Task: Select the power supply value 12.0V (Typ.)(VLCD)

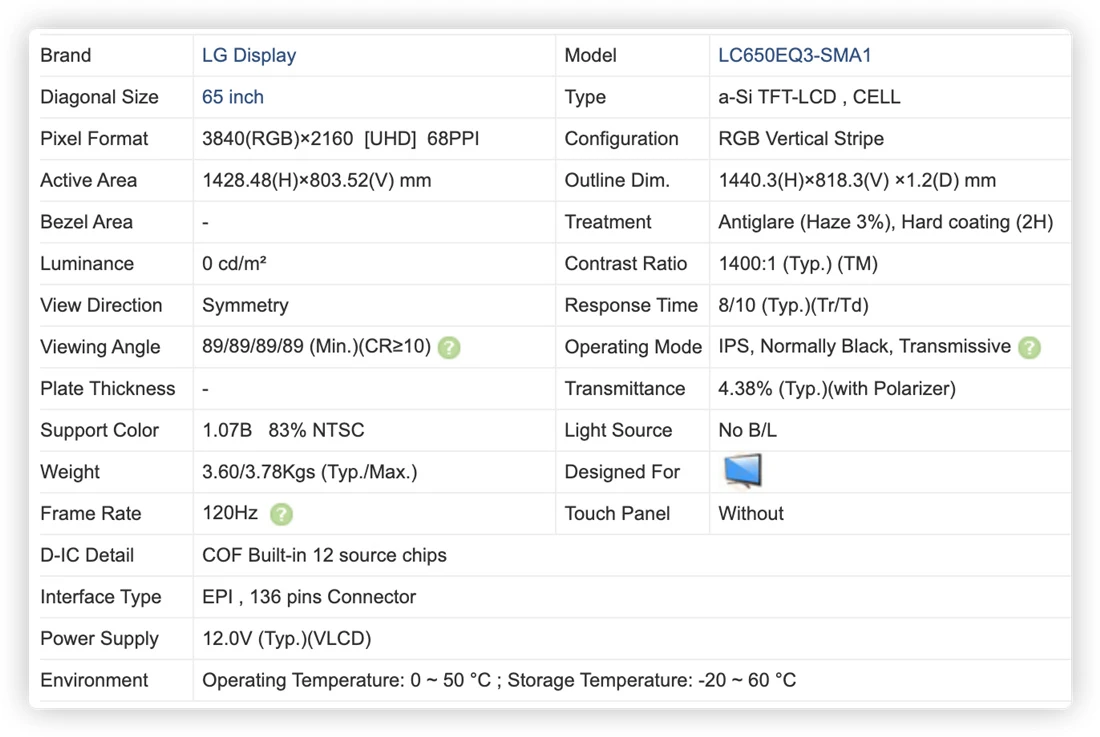Action: point(286,639)
